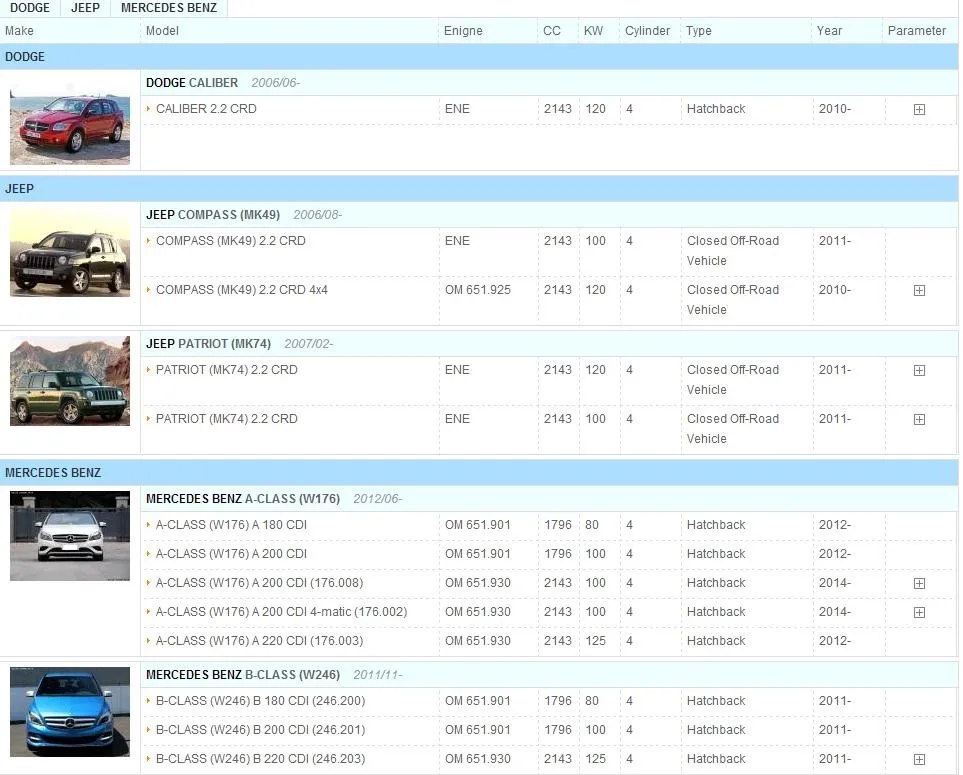Open B 180 CDI (246.200) link
The image size is (963, 775).
point(260,701)
